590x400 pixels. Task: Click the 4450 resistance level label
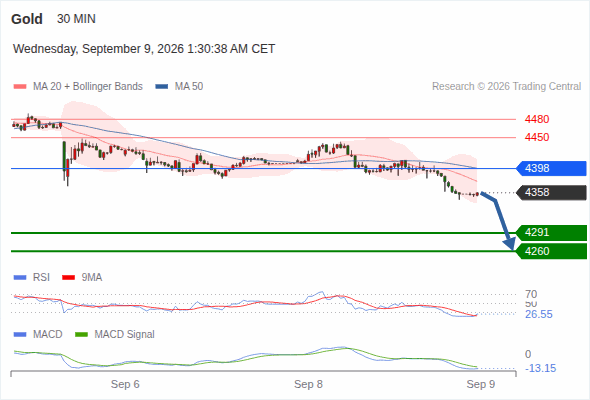(537, 137)
